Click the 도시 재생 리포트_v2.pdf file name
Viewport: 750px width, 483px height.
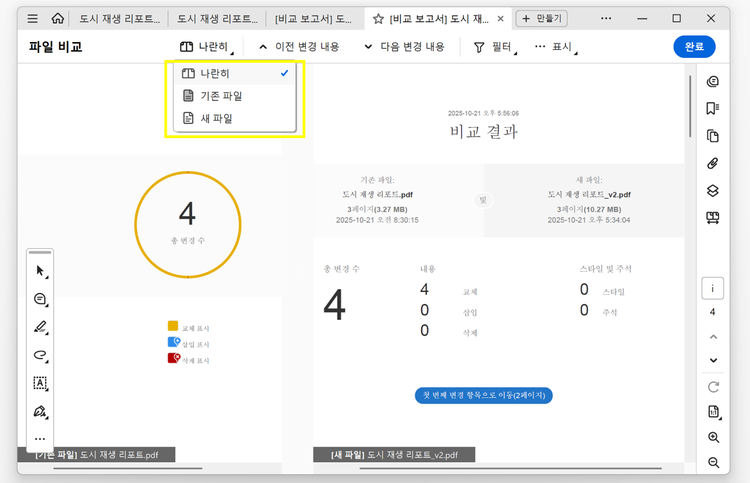589,195
